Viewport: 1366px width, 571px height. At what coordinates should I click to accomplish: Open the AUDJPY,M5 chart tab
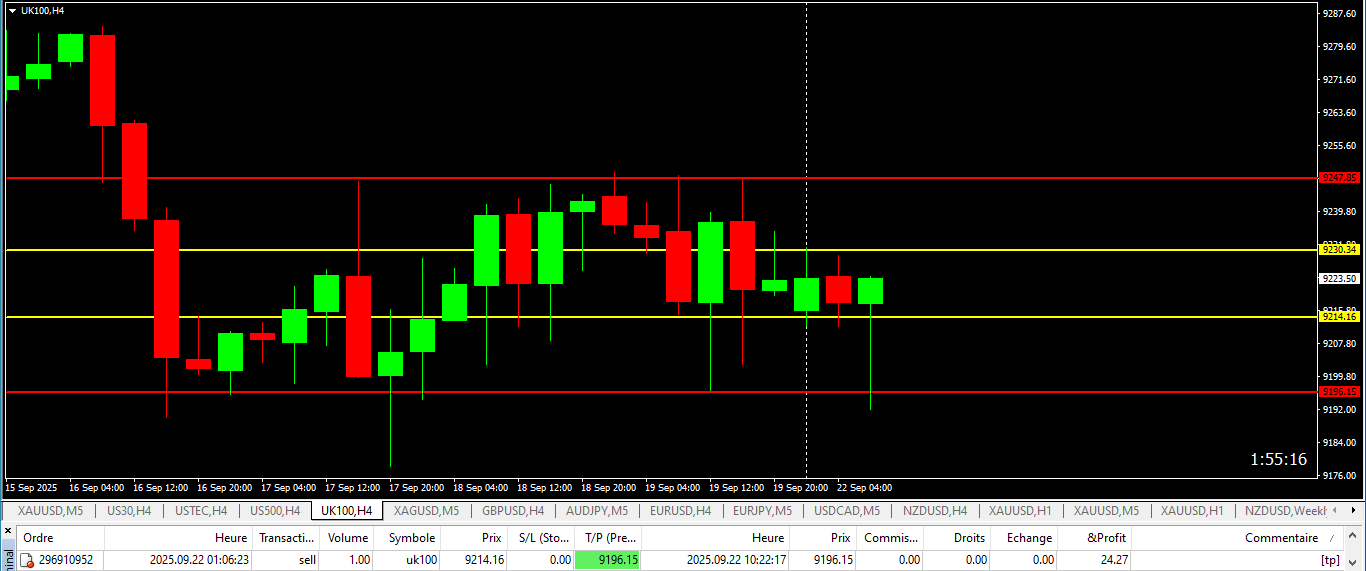point(597,511)
